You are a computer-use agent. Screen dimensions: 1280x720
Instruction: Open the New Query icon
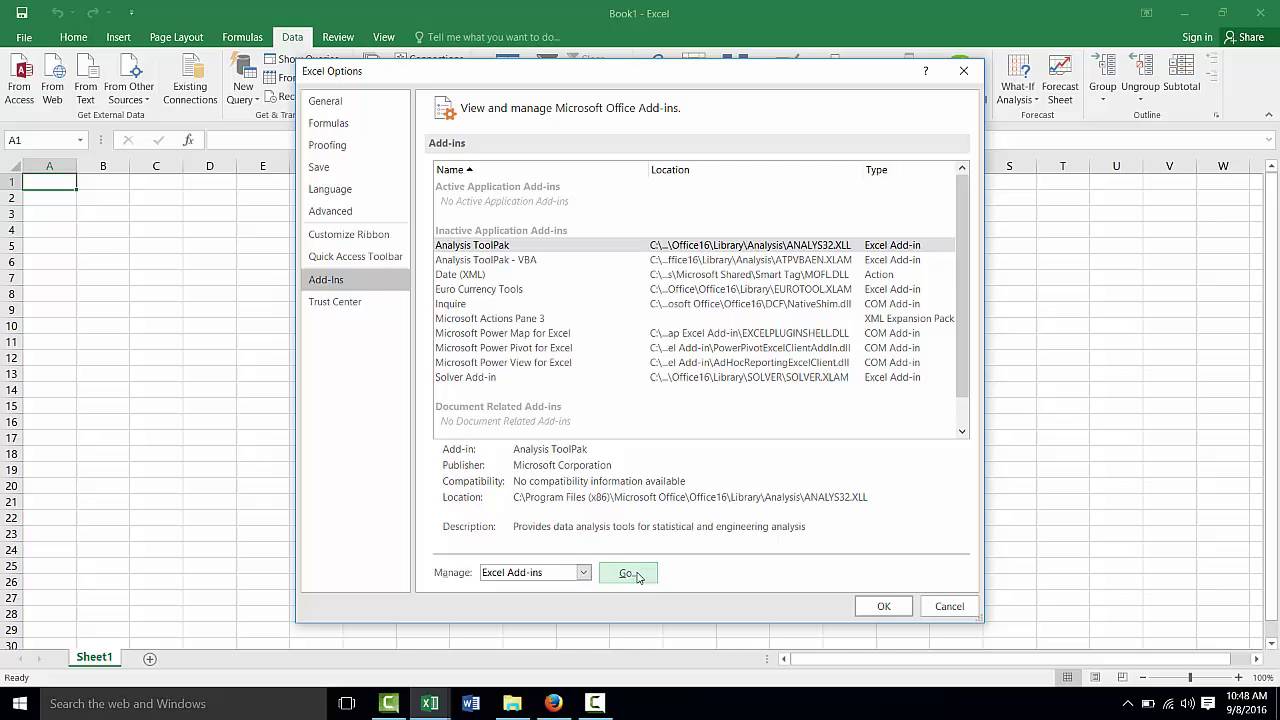(x=243, y=80)
